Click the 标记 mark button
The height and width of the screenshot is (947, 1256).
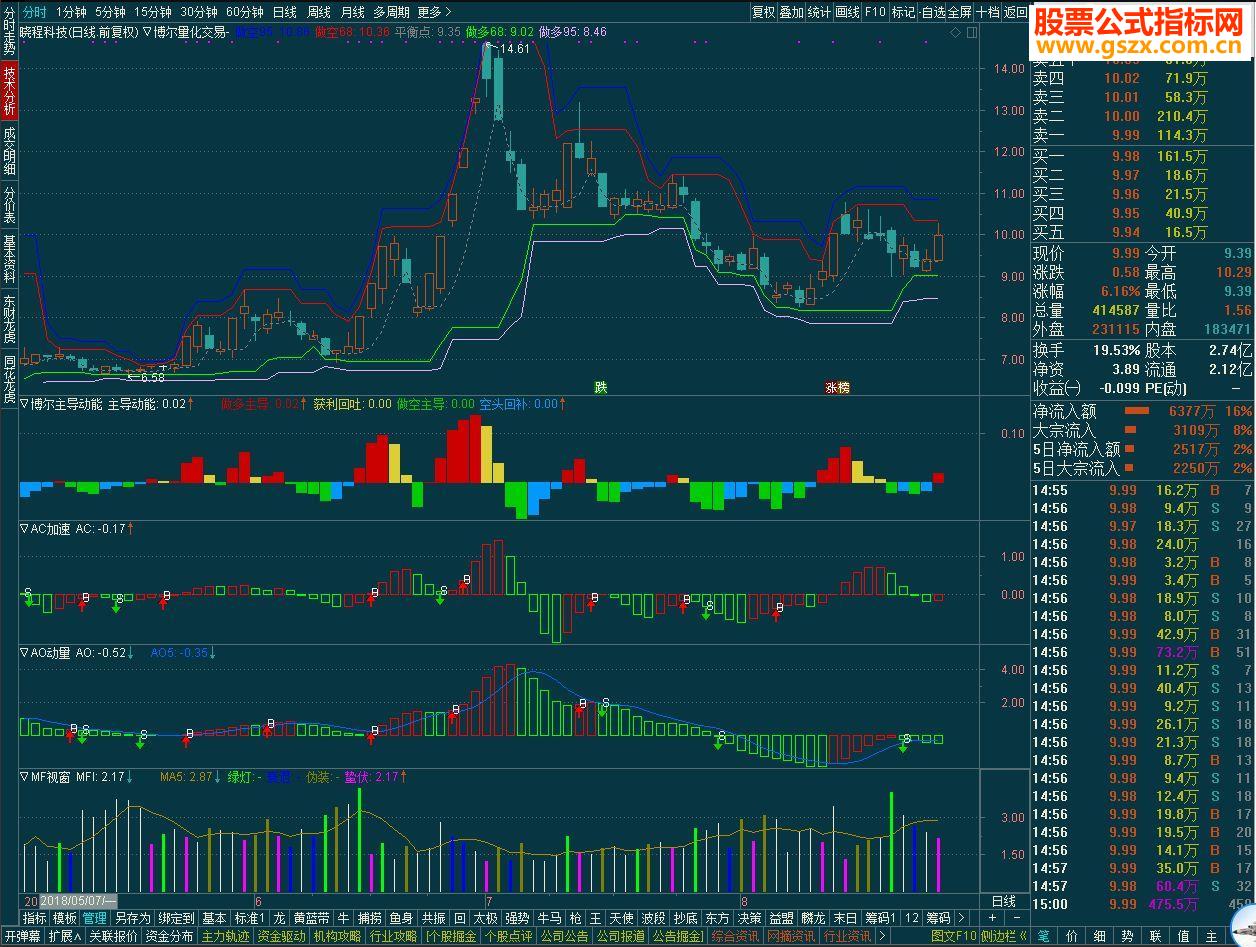click(903, 12)
